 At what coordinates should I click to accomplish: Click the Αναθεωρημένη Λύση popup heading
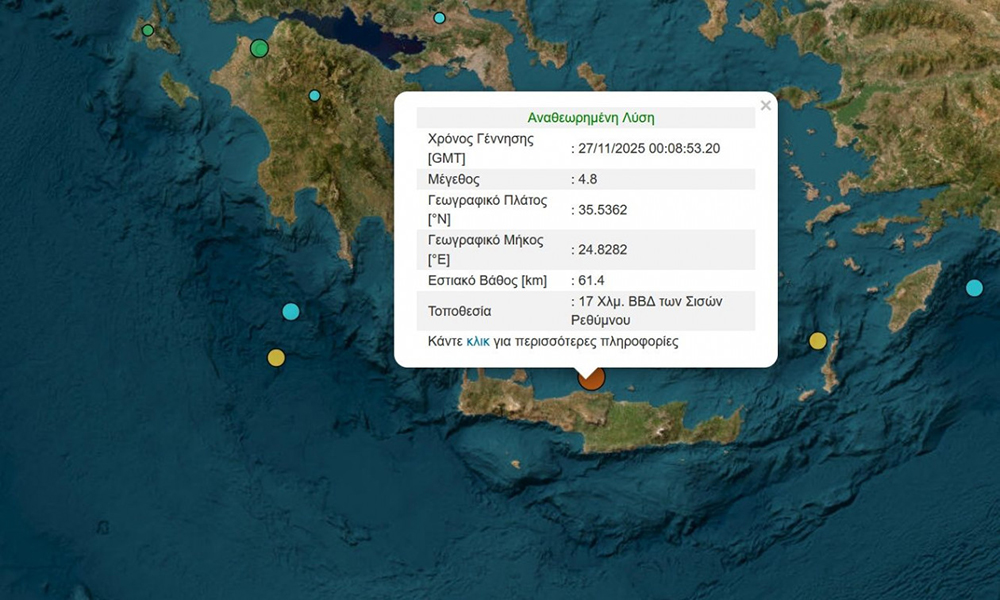[590, 117]
